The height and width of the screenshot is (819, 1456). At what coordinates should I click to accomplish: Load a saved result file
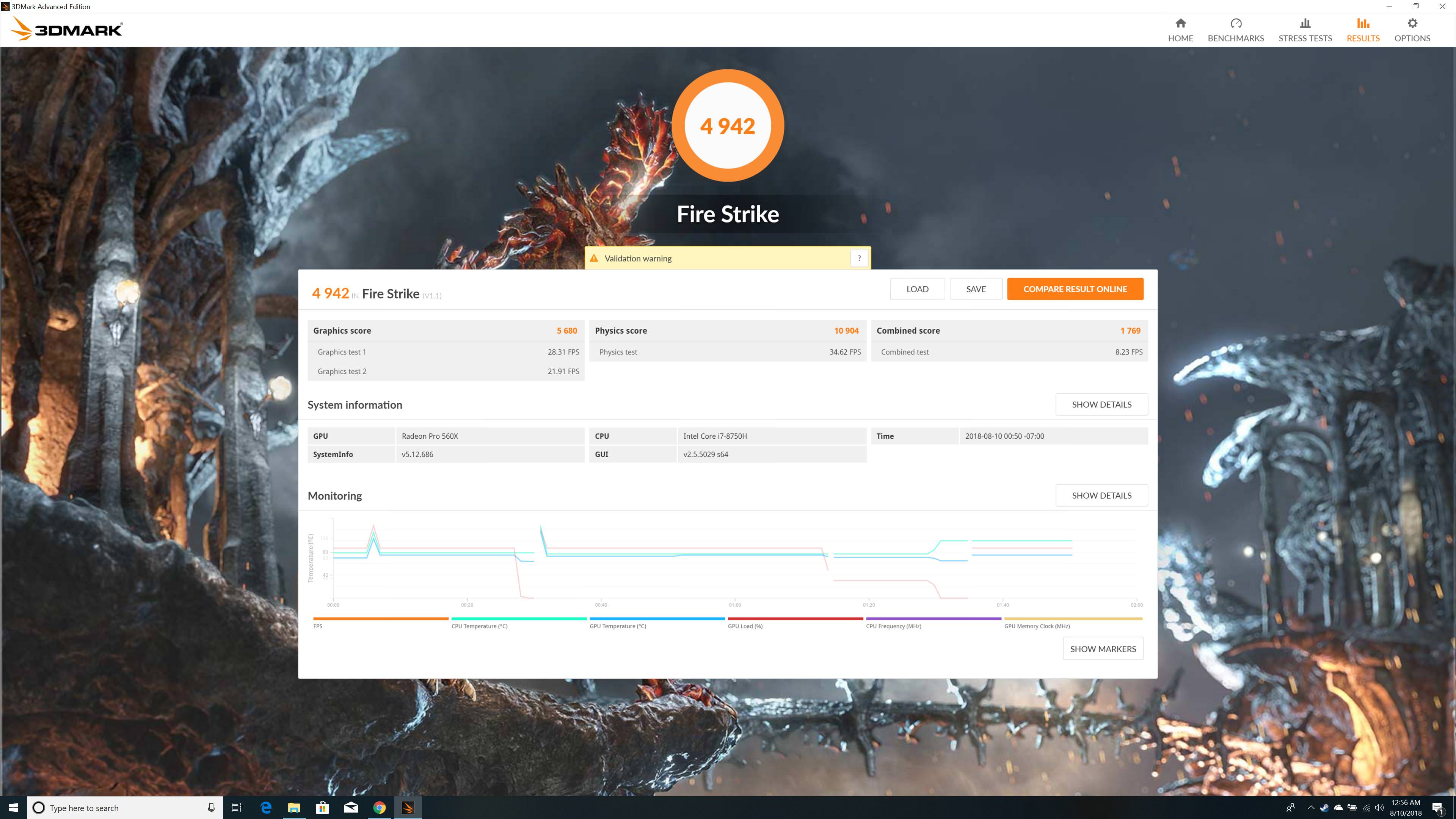coord(917,289)
